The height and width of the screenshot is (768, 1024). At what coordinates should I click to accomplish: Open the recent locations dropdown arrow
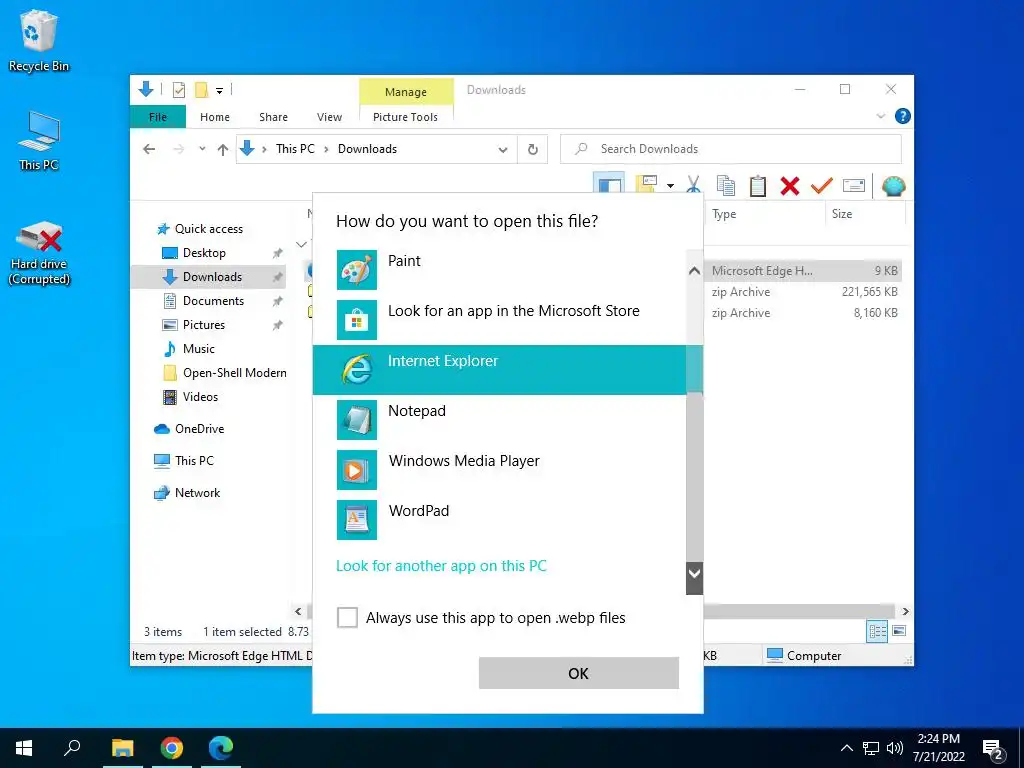(202, 149)
